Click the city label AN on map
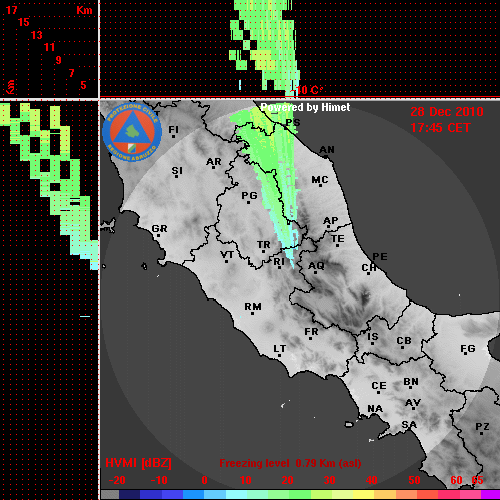Screen dimensions: 500x500 327,150
